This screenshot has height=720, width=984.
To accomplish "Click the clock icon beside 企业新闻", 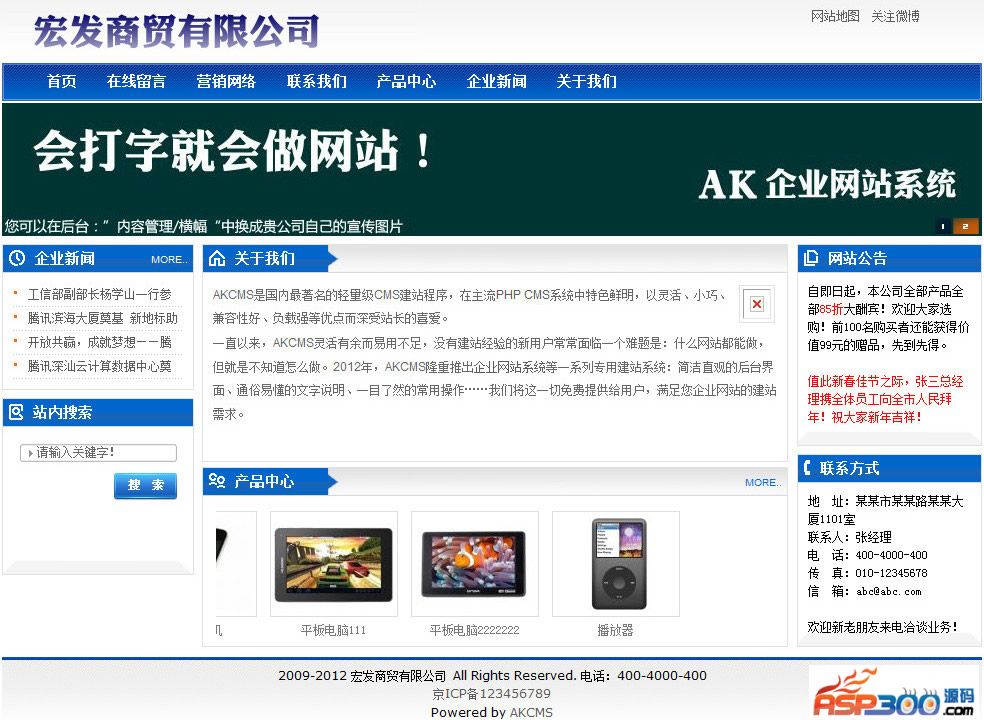I will tap(17, 259).
